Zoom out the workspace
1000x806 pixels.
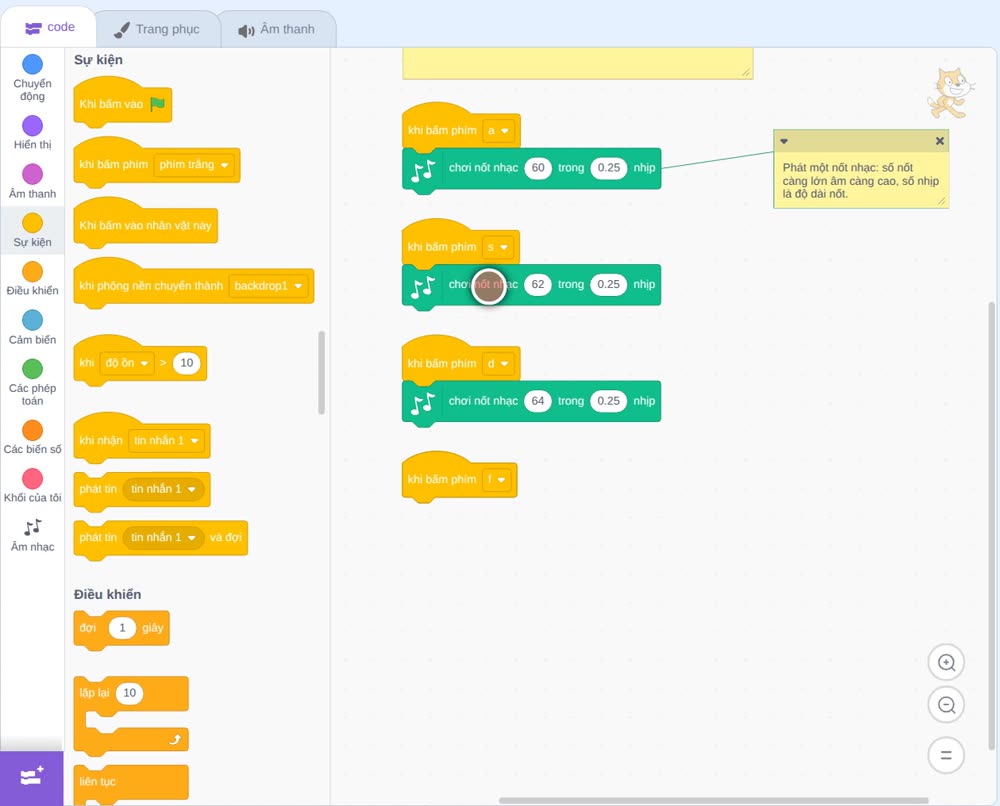pyautogui.click(x=946, y=705)
